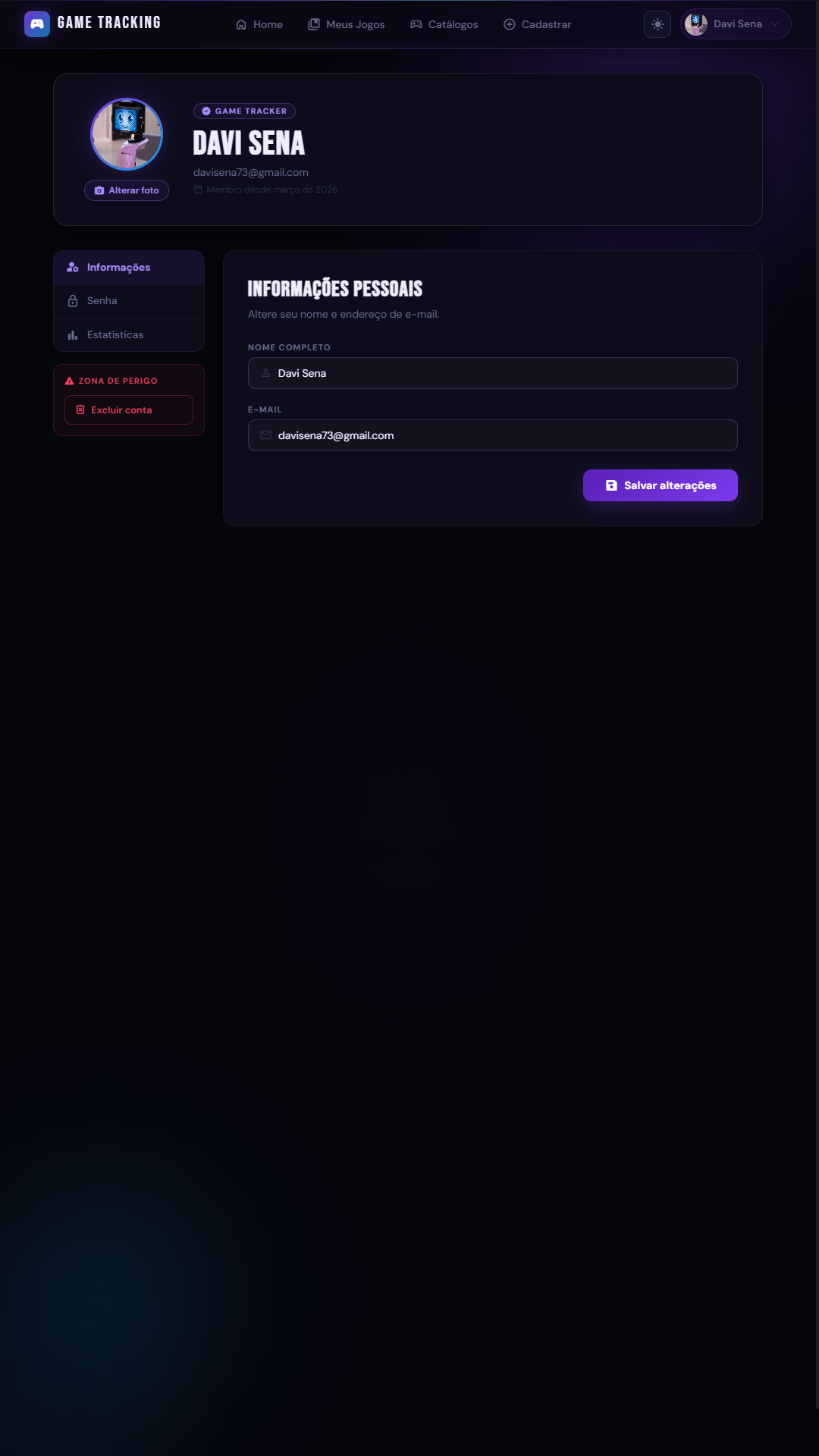
Task: Click the Salvar alterações purple button
Action: point(660,485)
